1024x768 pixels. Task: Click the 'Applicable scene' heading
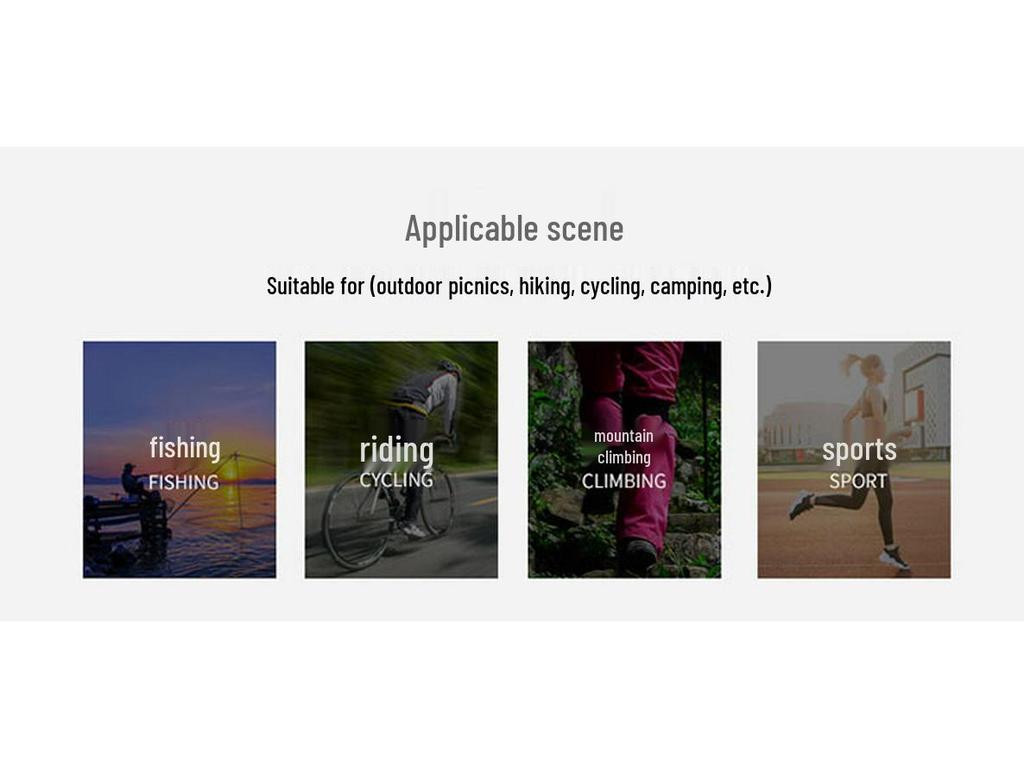[514, 229]
